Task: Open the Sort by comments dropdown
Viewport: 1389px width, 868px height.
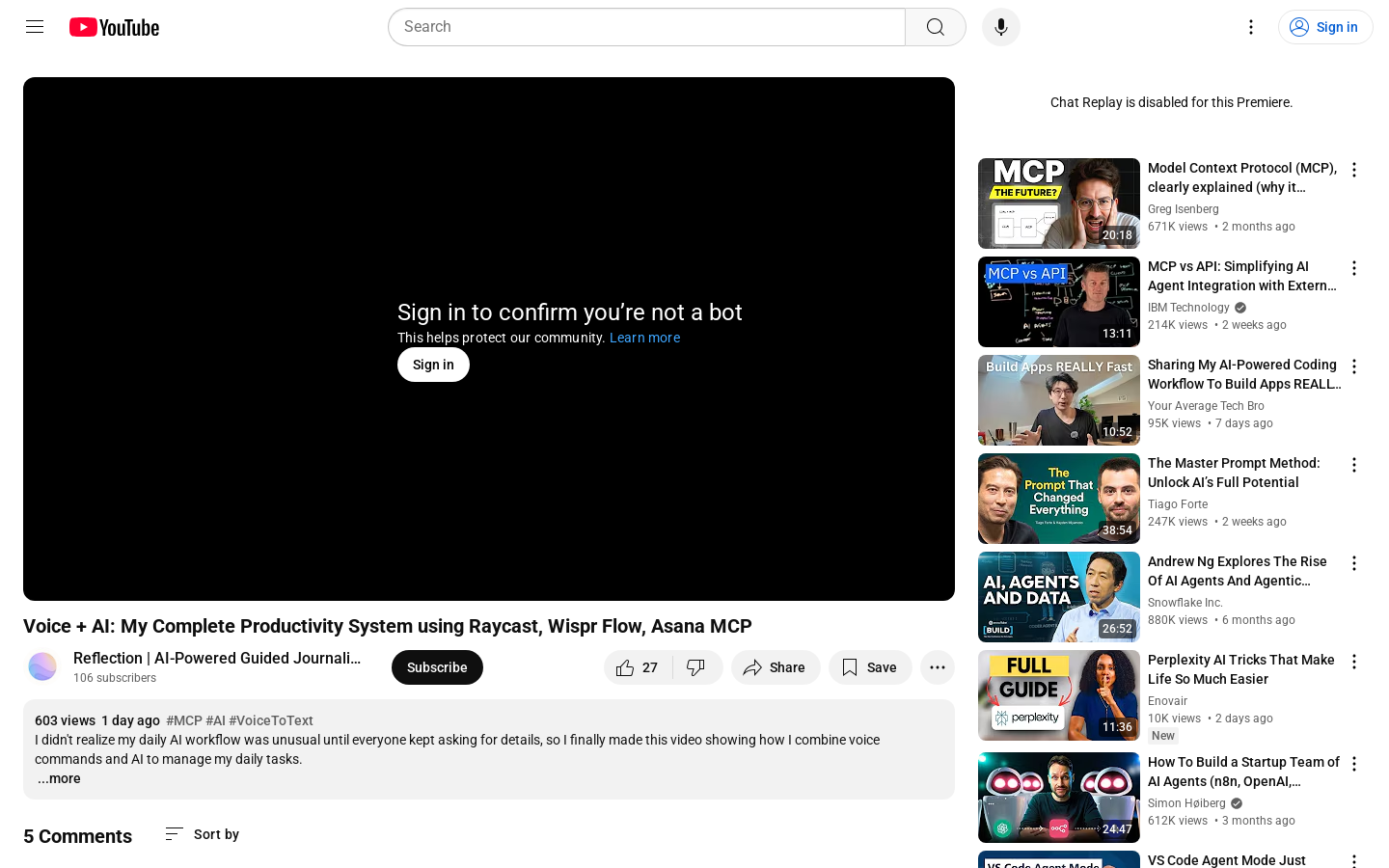Action: click(x=202, y=834)
